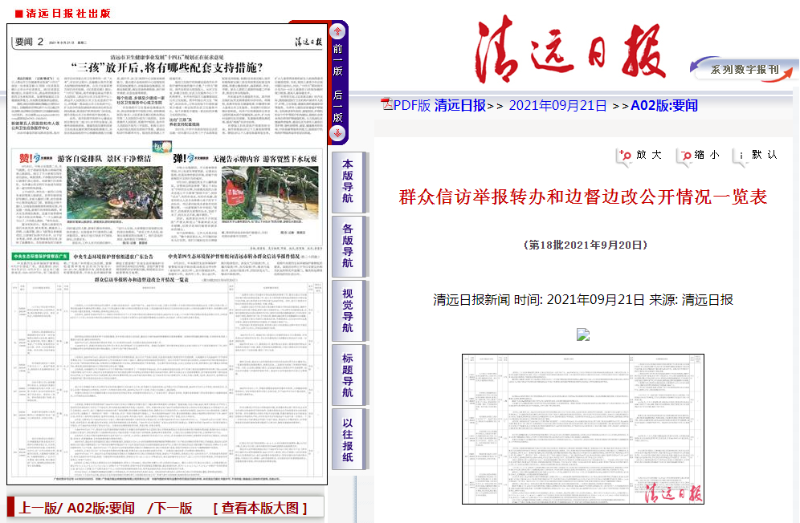Click the 放大 magnifier icon
800x523 pixels.
(x=624, y=156)
